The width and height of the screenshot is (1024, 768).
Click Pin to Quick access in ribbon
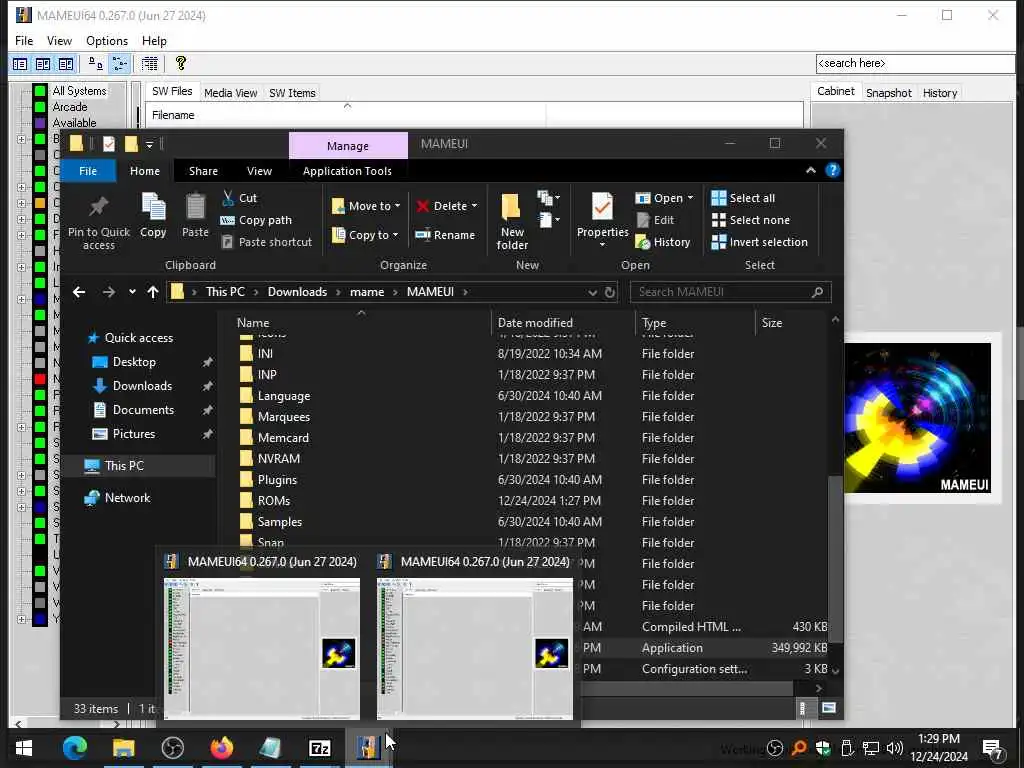pos(99,223)
